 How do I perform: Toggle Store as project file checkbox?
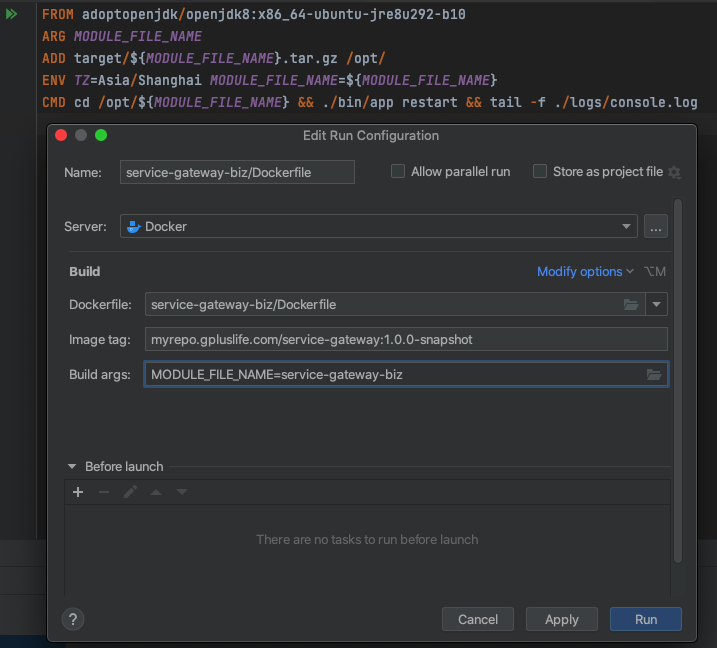click(540, 171)
